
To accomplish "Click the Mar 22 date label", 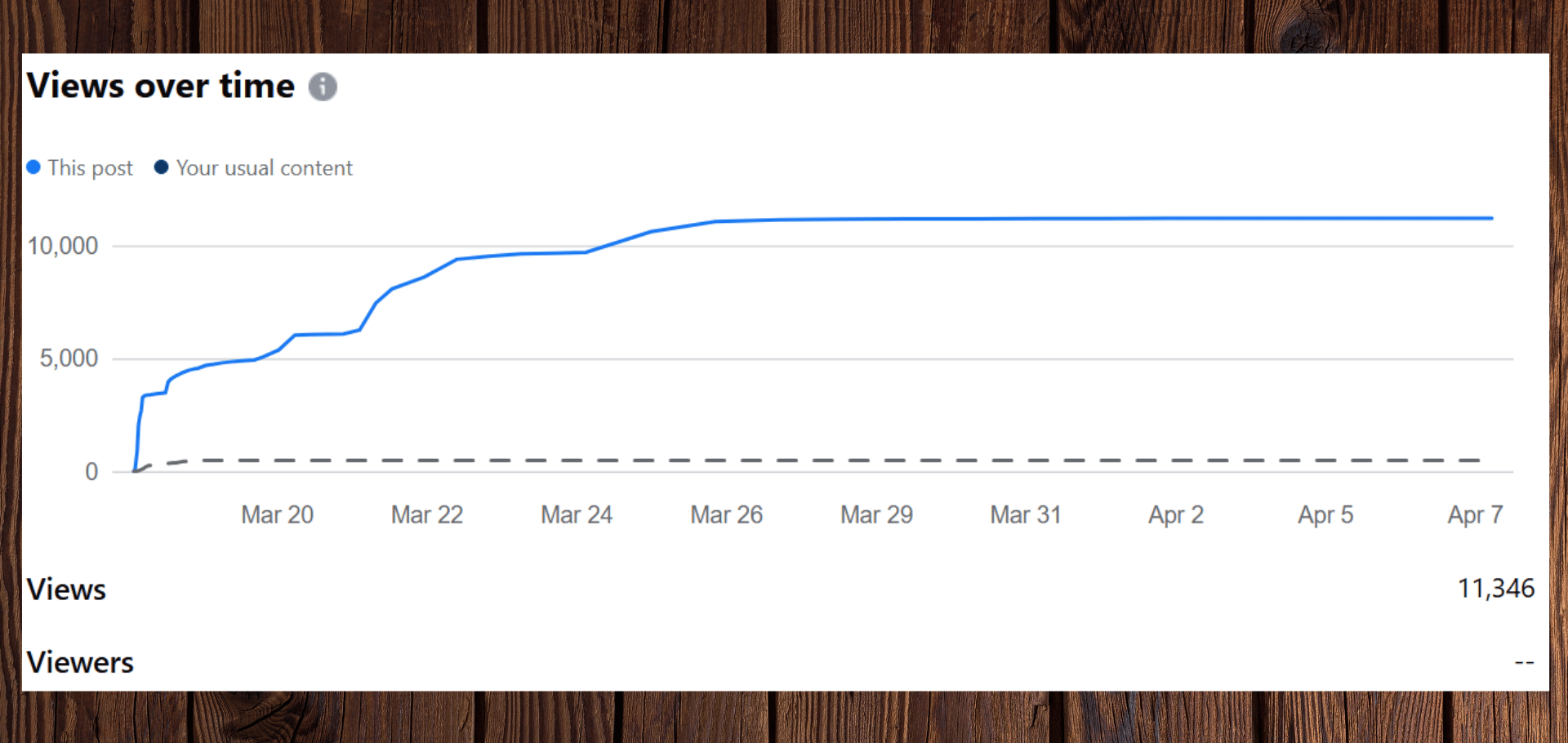I will pos(426,514).
